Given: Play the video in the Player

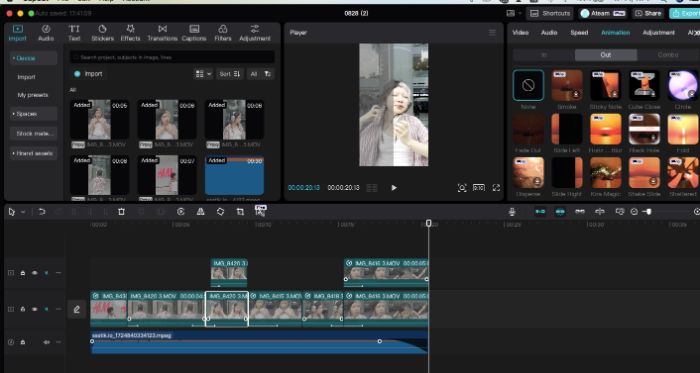Looking at the screenshot, I should 394,188.
